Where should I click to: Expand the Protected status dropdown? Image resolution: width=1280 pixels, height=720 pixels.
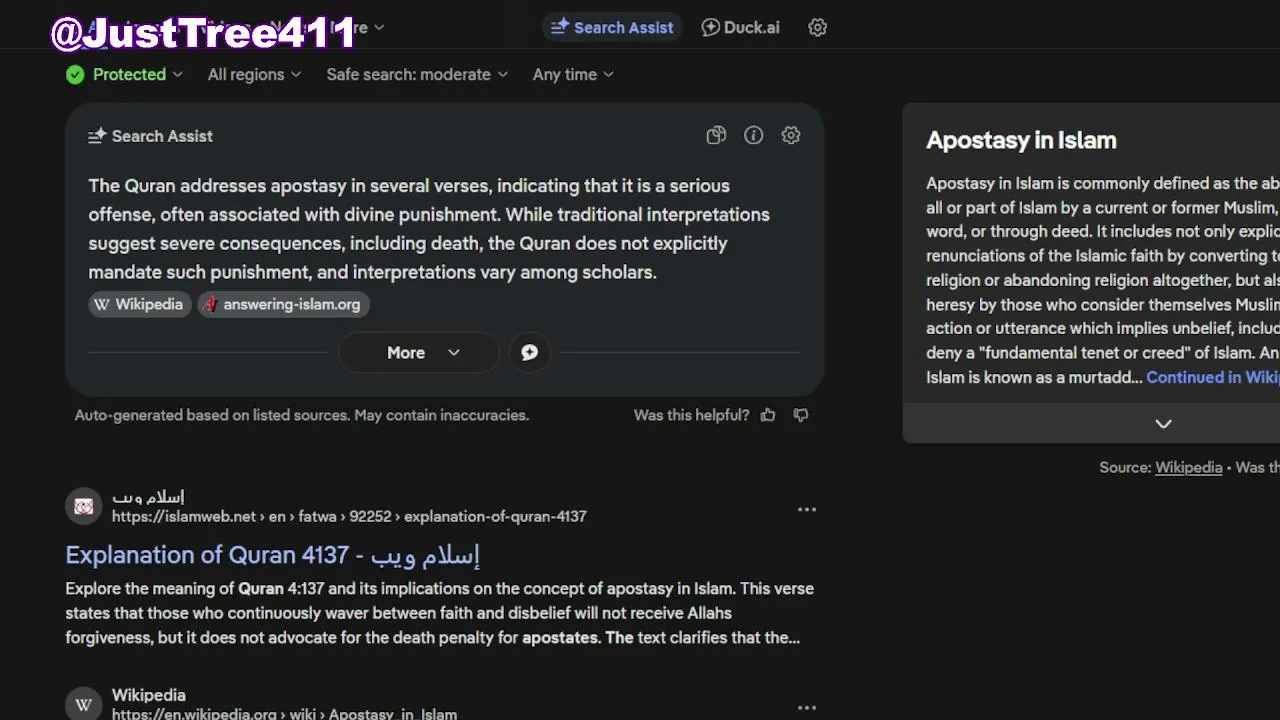tap(124, 74)
